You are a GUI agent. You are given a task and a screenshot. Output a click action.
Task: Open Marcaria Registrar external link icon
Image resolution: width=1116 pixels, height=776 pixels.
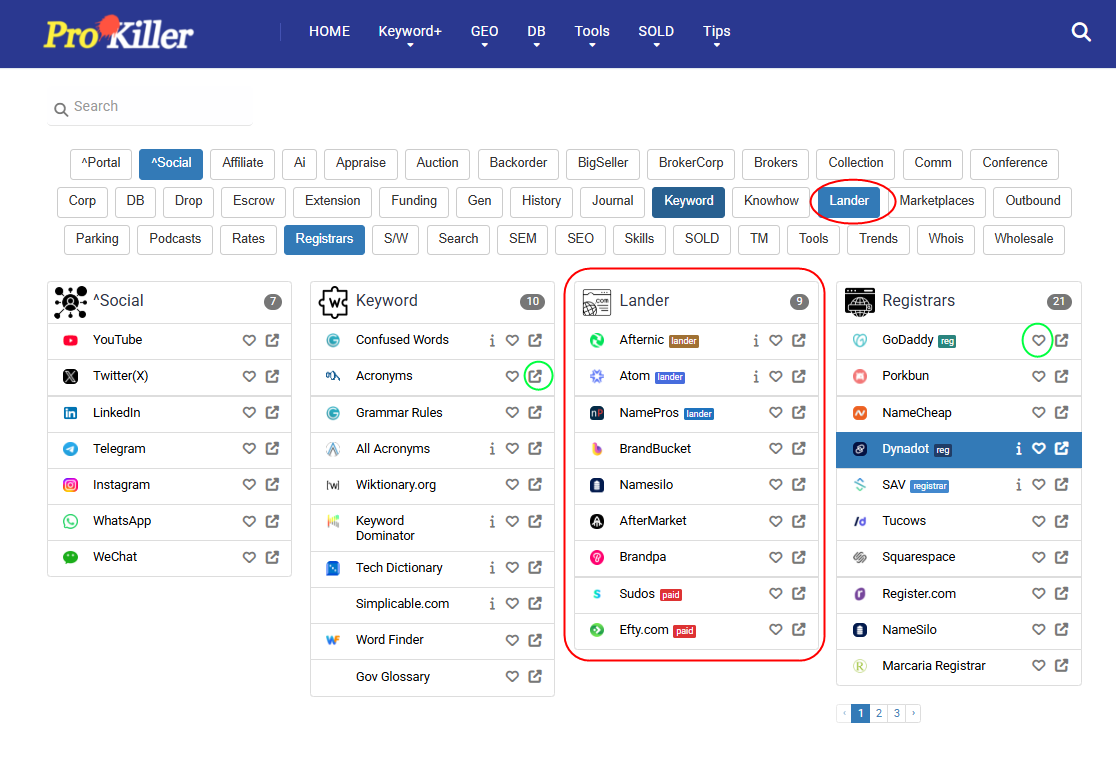pos(1061,666)
